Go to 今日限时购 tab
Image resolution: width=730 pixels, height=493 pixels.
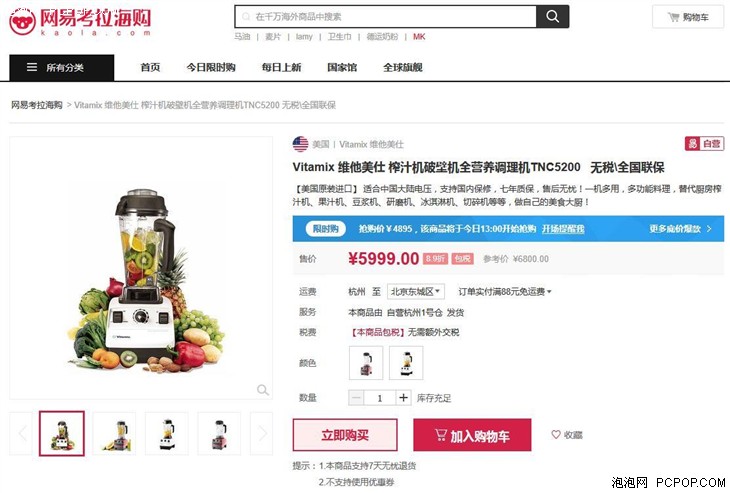point(211,68)
